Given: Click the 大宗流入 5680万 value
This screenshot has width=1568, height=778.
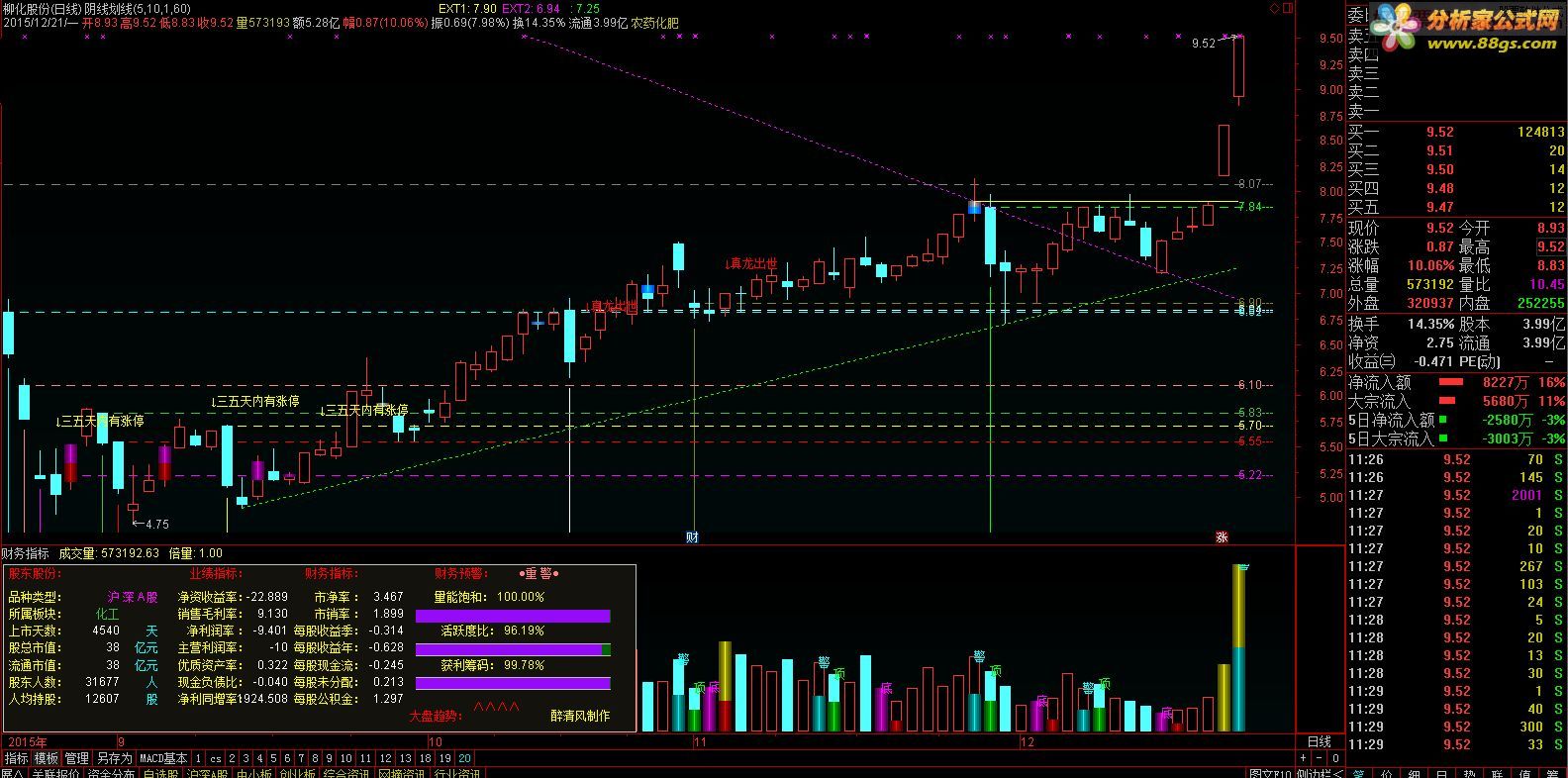Looking at the screenshot, I should click(1505, 401).
